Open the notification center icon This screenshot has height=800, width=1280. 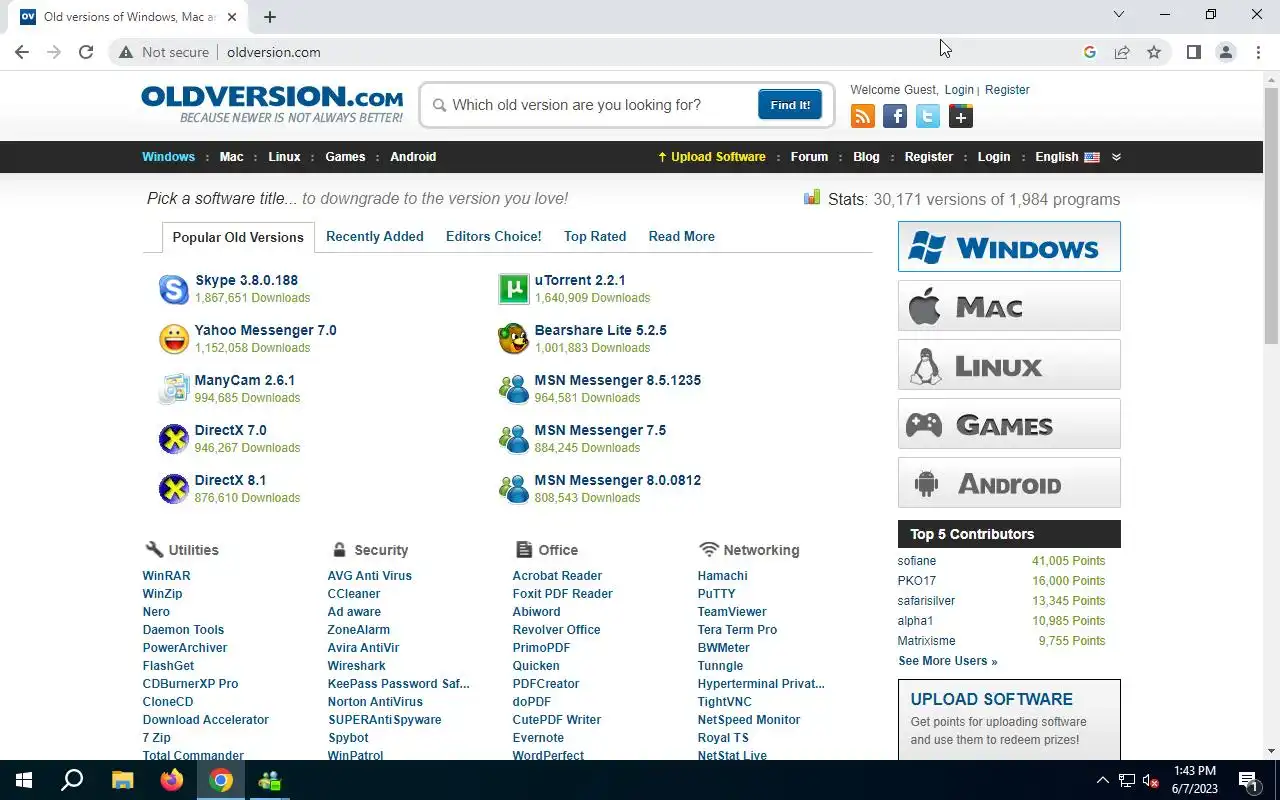coord(1248,780)
